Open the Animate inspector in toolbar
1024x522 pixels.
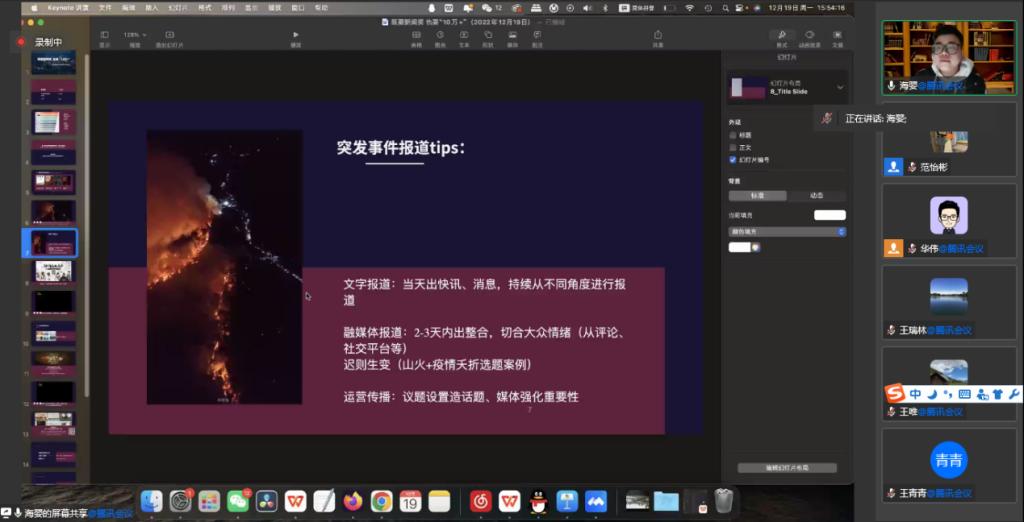(809, 36)
